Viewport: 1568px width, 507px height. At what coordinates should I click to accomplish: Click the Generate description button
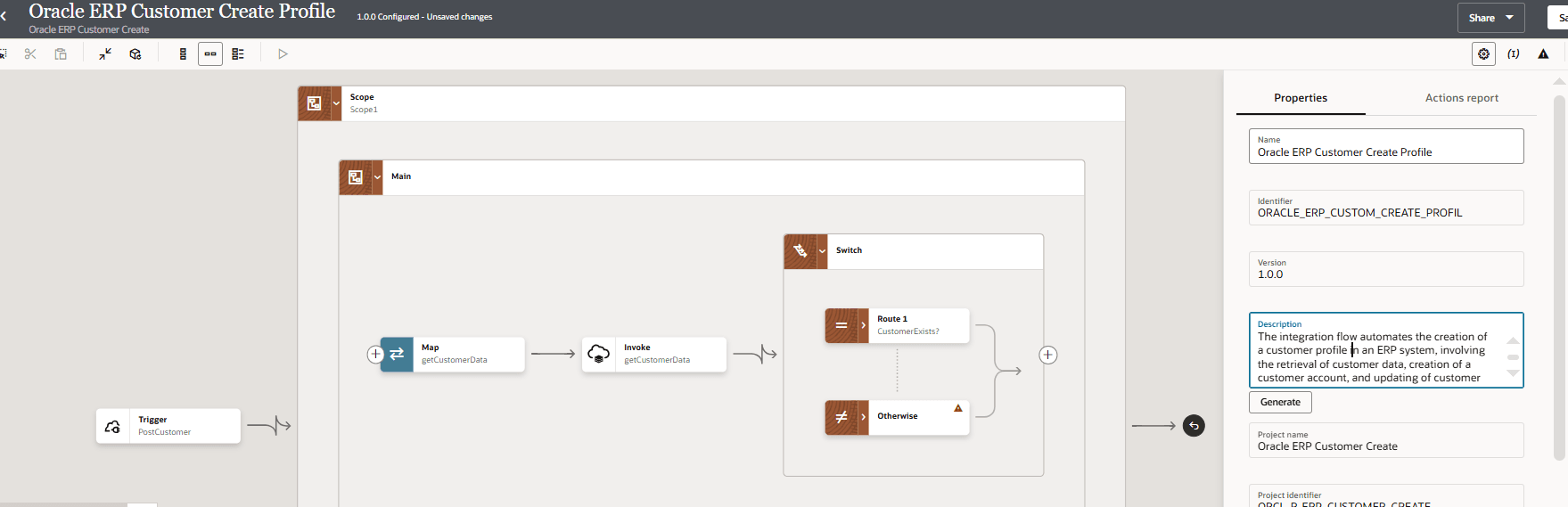[1280, 402]
